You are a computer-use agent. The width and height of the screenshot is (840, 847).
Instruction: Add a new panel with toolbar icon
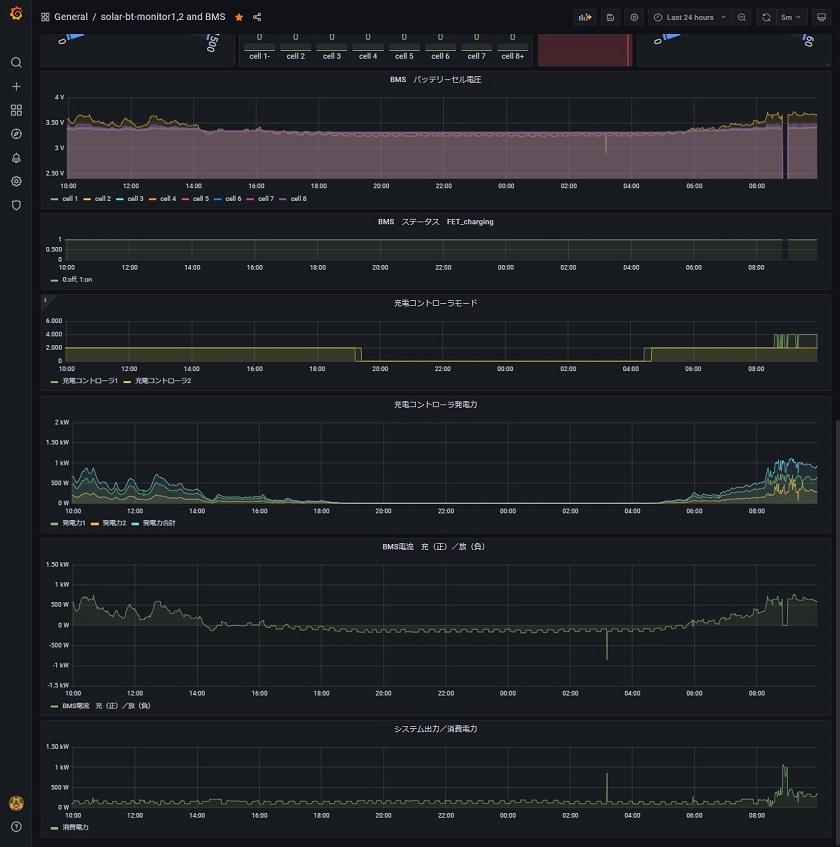(584, 17)
